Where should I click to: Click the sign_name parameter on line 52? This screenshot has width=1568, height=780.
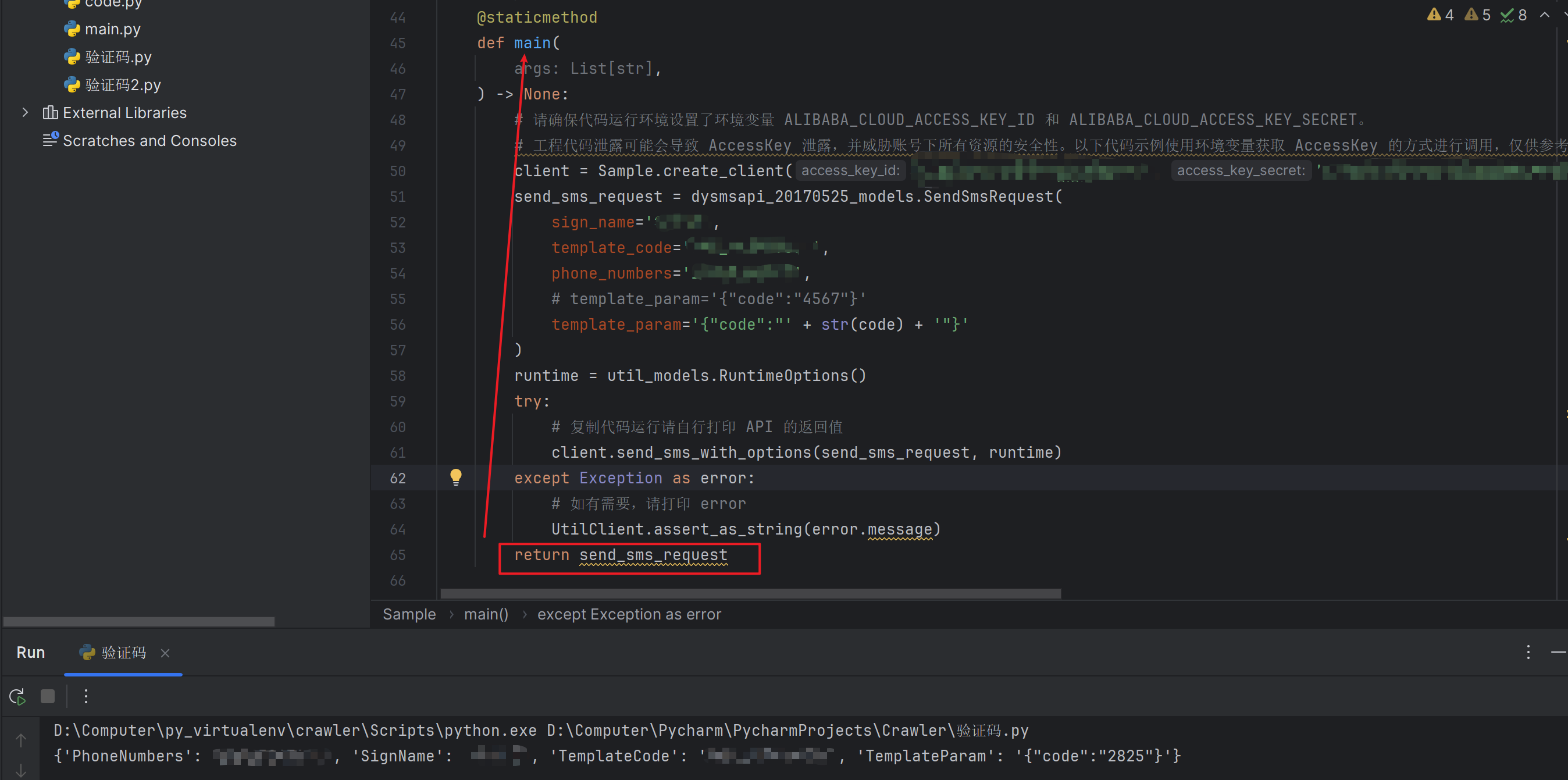coord(593,222)
